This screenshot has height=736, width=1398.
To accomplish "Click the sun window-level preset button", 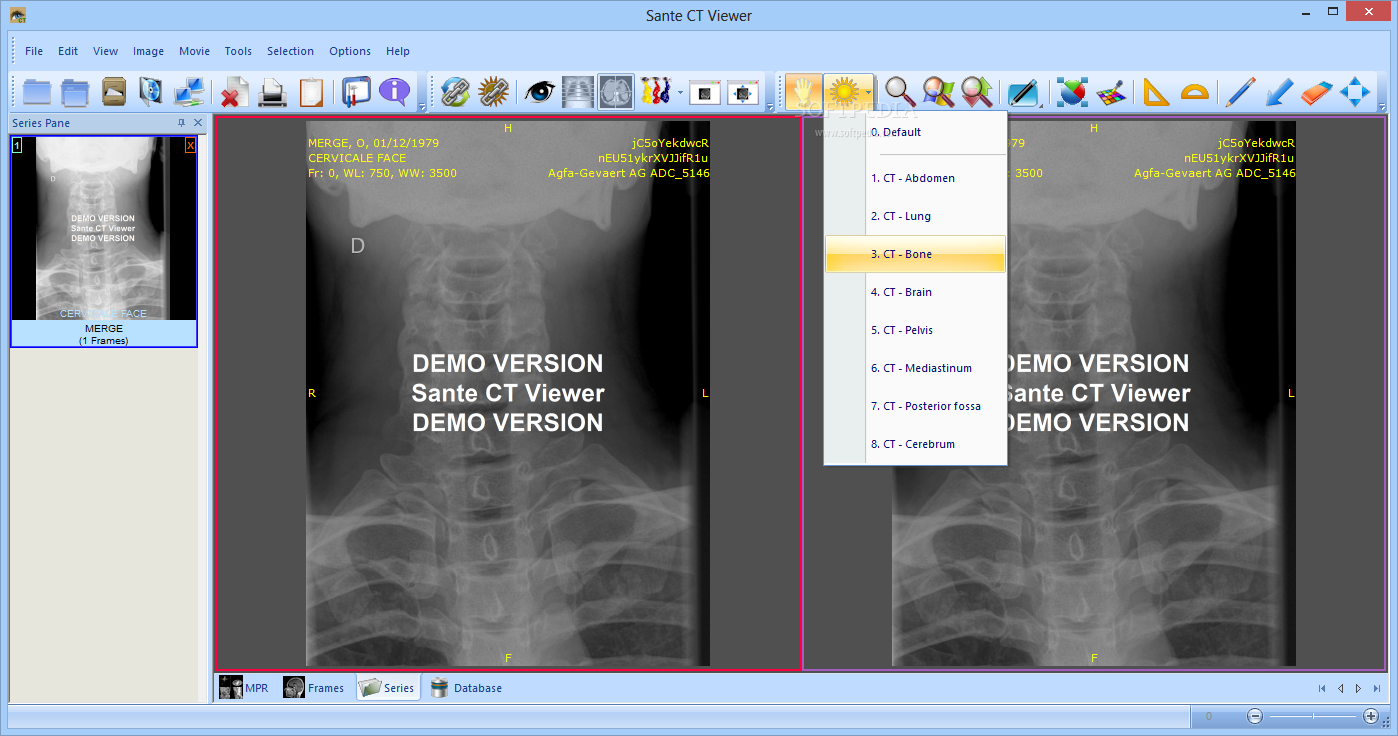I will tap(844, 92).
